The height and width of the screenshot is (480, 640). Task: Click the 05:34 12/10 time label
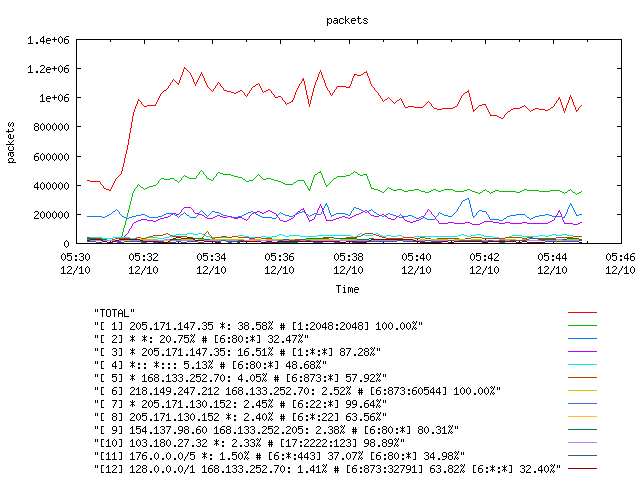pyautogui.click(x=211, y=264)
